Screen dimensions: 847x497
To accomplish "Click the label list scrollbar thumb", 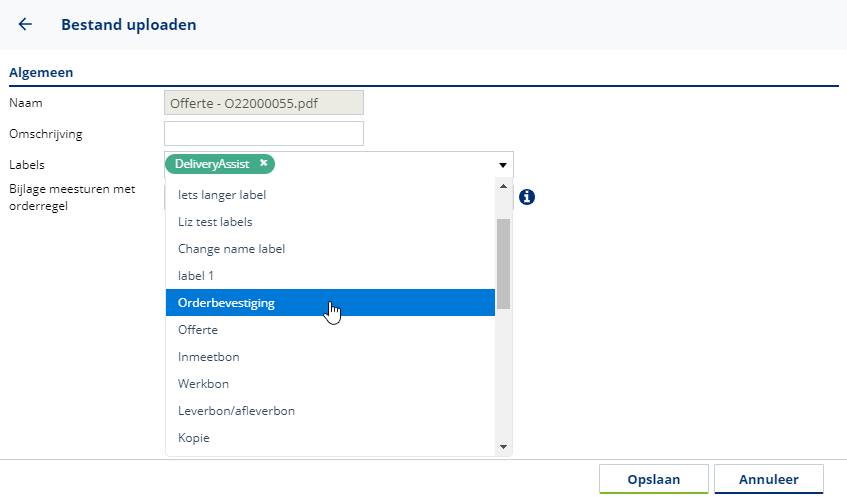I will click(504, 262).
